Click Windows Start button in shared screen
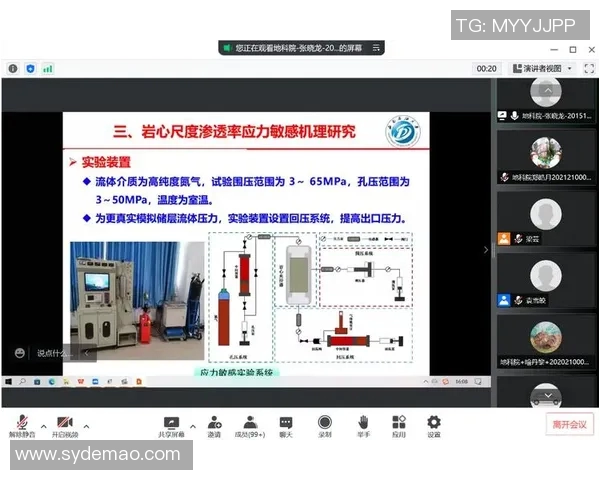 click(x=8, y=382)
